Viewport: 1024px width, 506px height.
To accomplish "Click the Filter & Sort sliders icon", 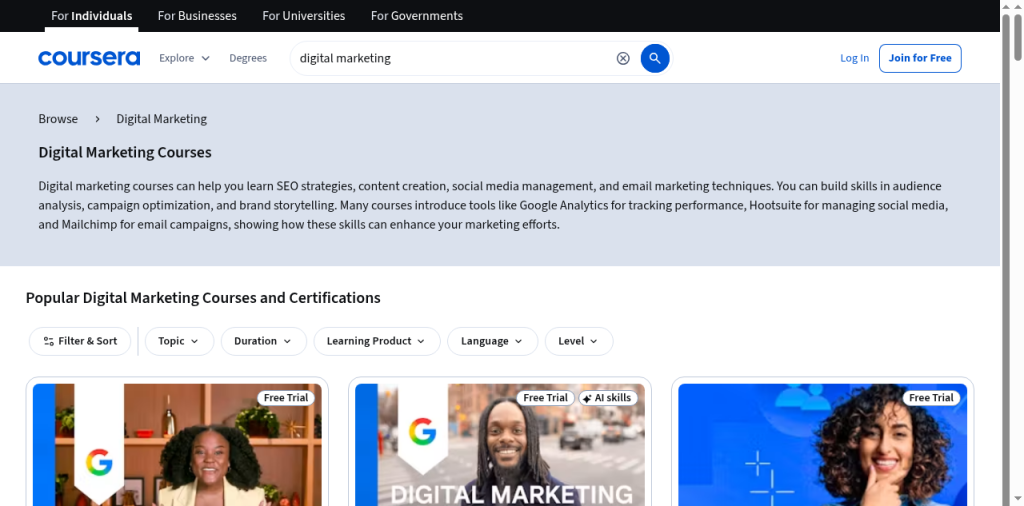I will pos(48,341).
